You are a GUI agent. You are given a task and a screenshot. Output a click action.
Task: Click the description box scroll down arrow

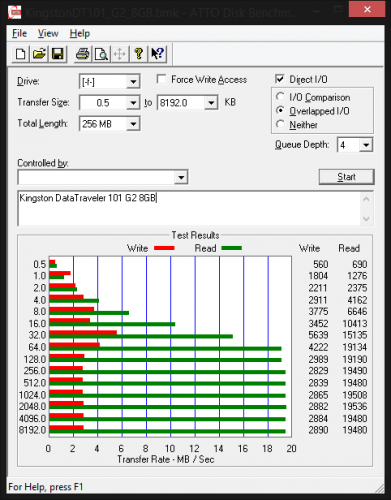[x=366, y=219]
